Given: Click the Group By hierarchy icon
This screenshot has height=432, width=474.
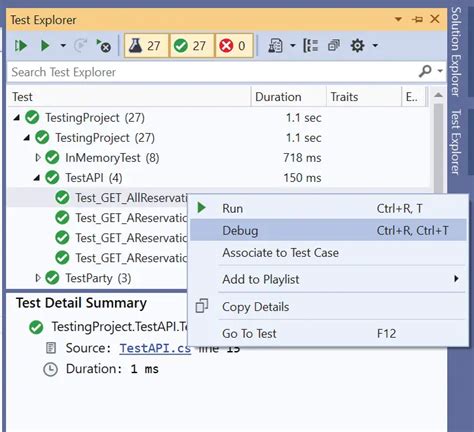Looking at the screenshot, I should pos(311,46).
